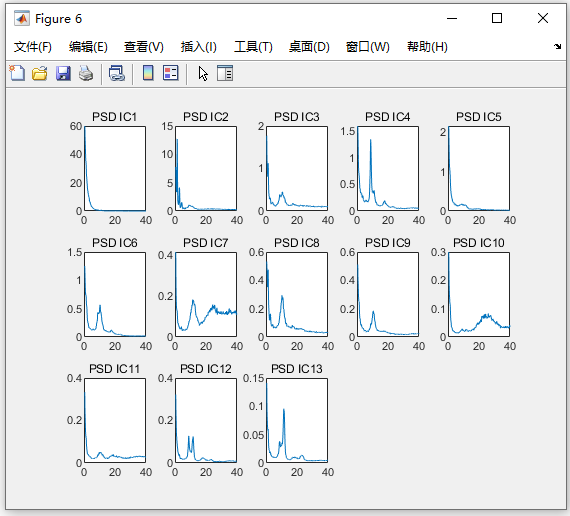
Task: Insert a legend using the toolbar icon
Action: [170, 73]
